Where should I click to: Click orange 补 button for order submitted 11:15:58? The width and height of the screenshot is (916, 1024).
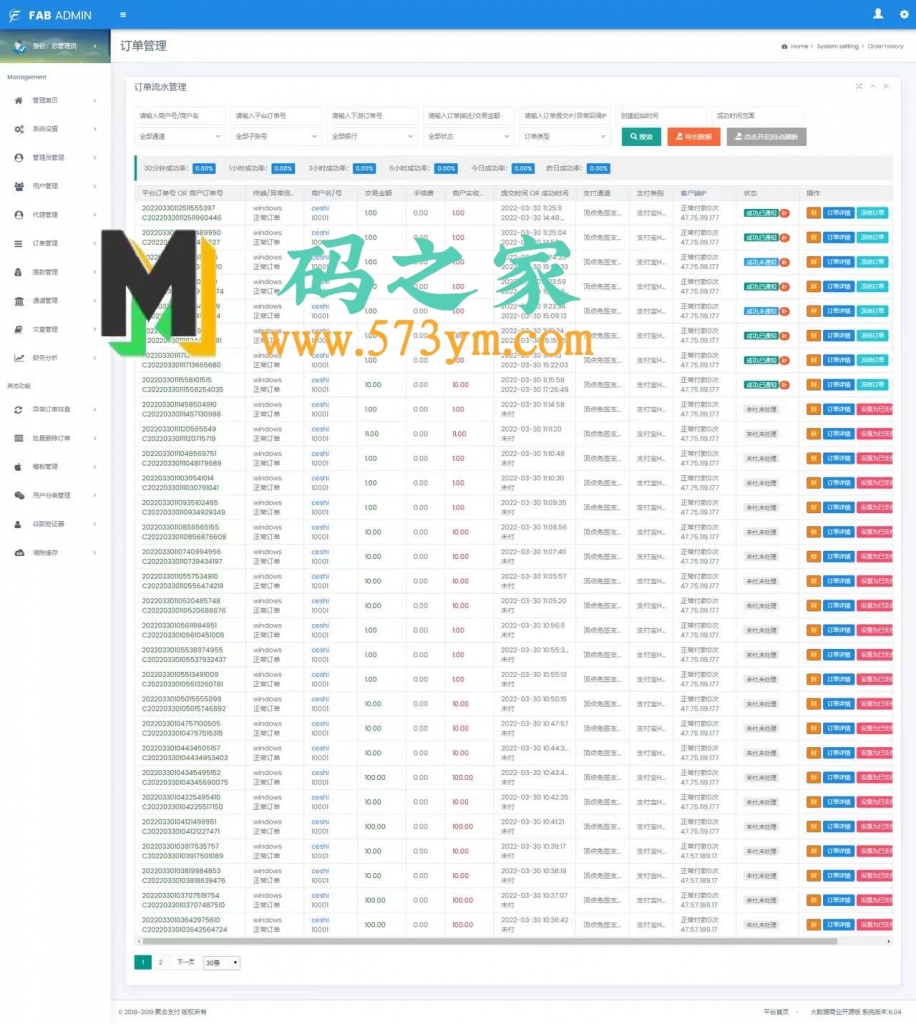click(x=813, y=385)
